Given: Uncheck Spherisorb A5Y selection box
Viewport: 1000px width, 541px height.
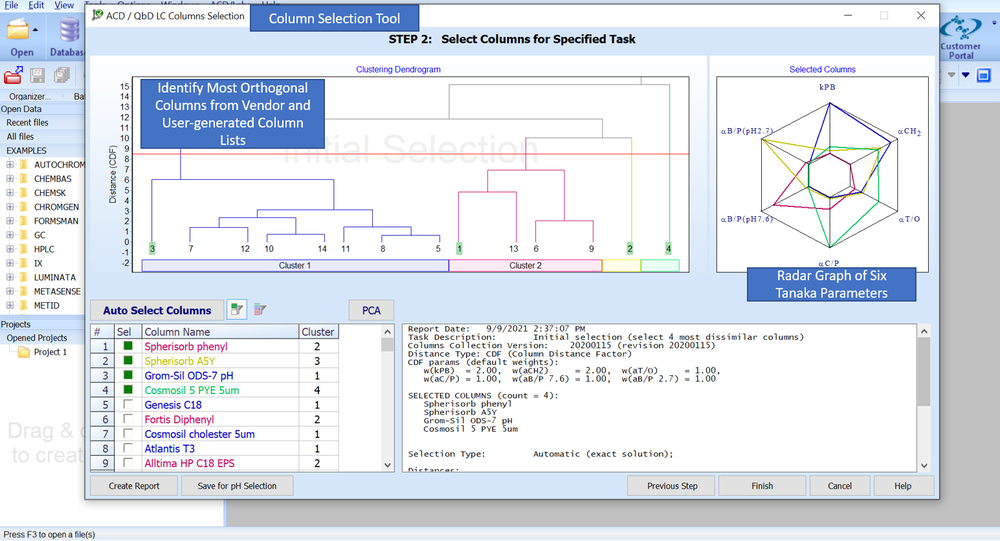Looking at the screenshot, I should [x=128, y=360].
